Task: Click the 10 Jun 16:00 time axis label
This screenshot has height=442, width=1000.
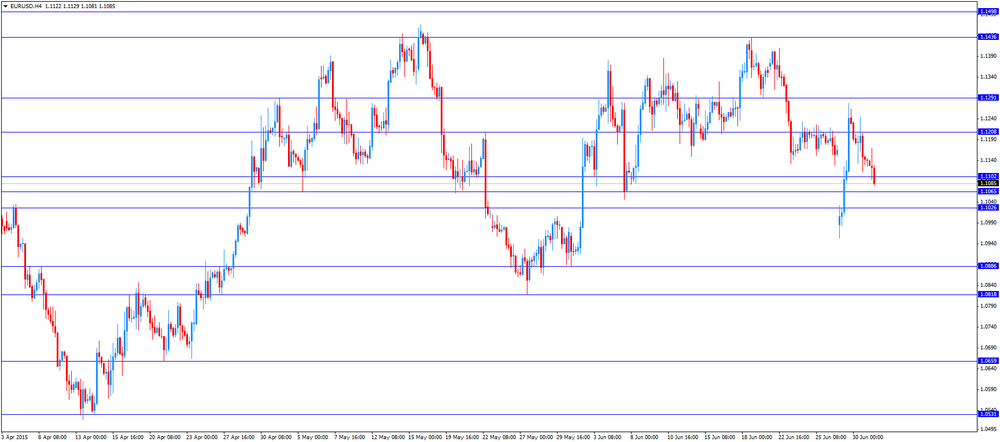Action: (683, 438)
